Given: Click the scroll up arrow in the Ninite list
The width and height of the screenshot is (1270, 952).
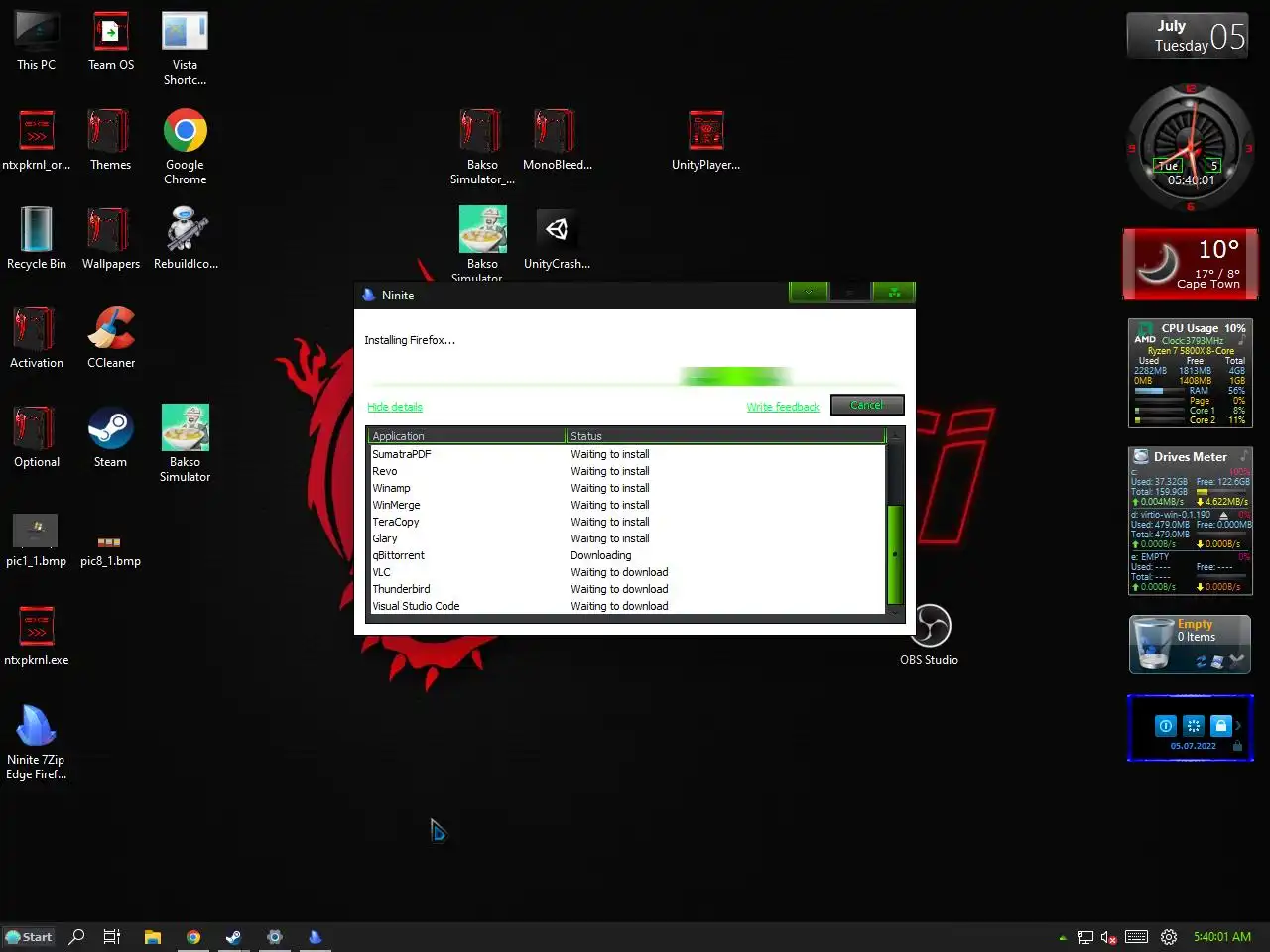Looking at the screenshot, I should click(895, 435).
